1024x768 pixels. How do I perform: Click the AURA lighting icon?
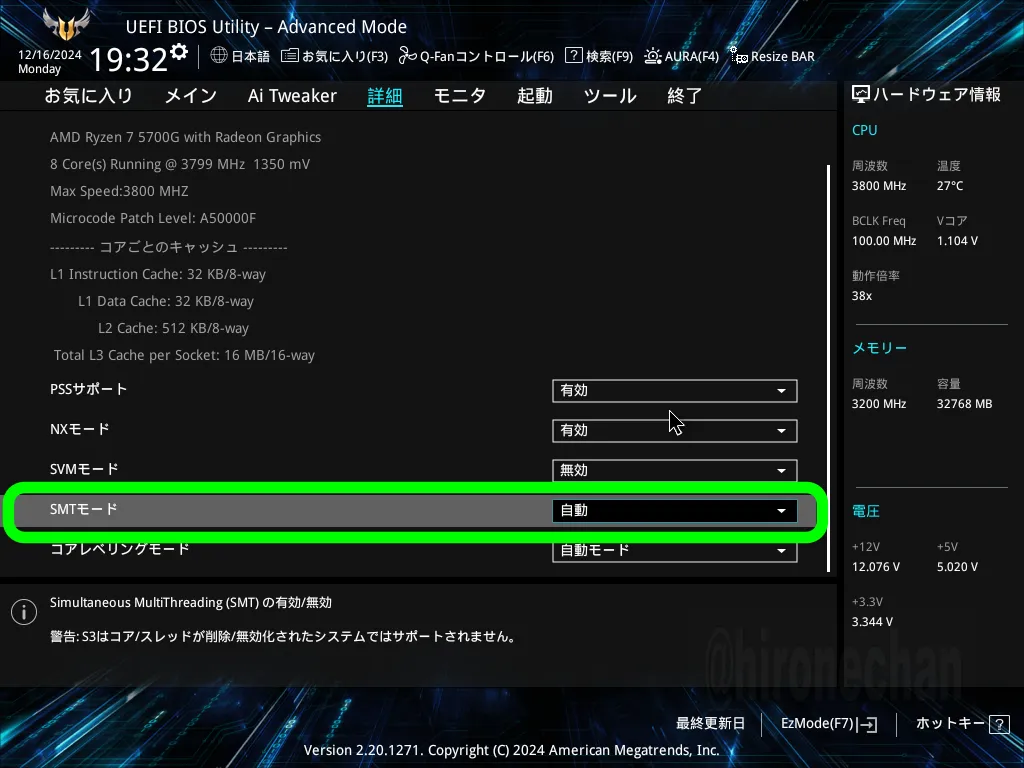point(652,56)
